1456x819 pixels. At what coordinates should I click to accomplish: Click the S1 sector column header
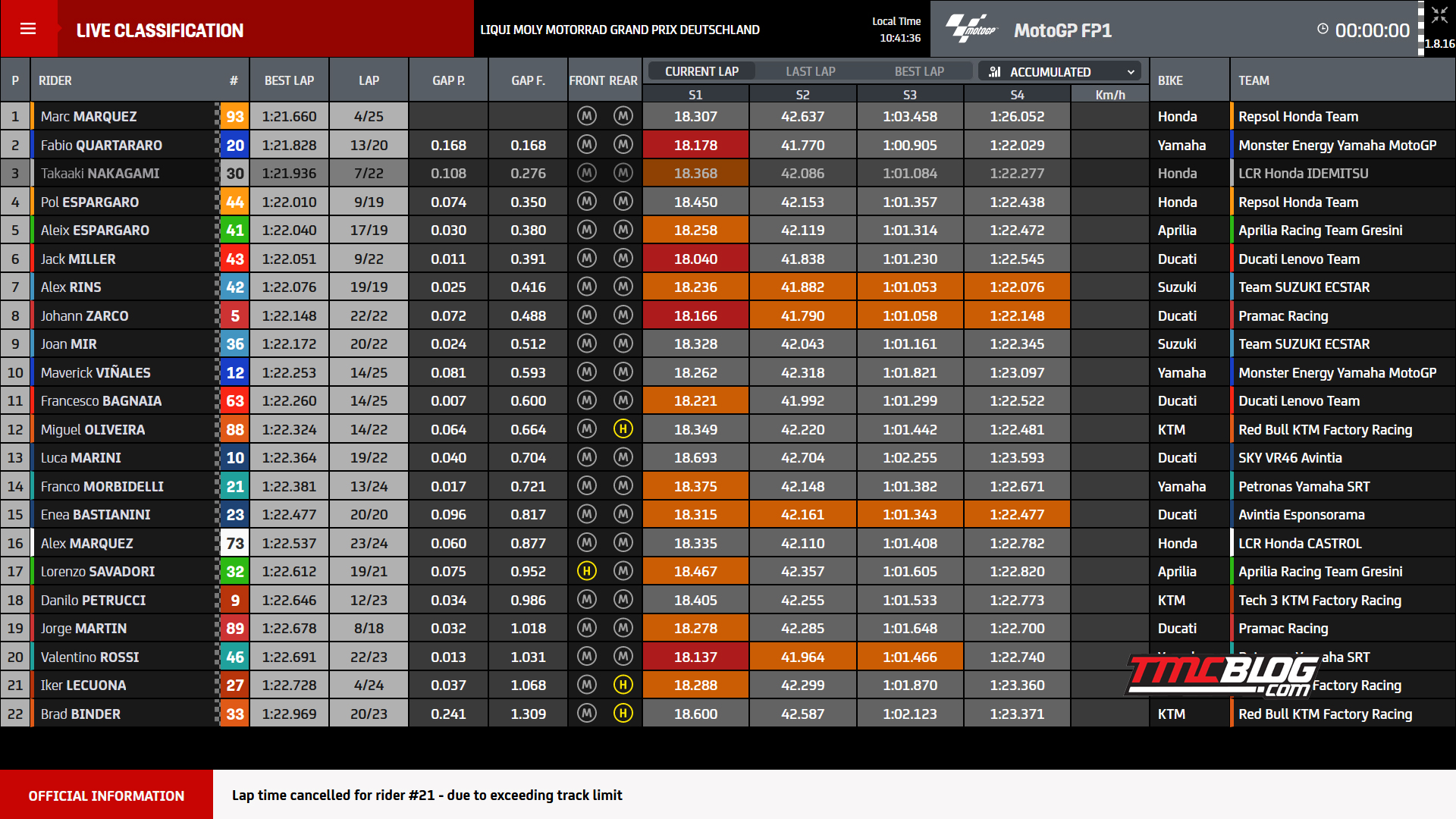click(x=695, y=95)
